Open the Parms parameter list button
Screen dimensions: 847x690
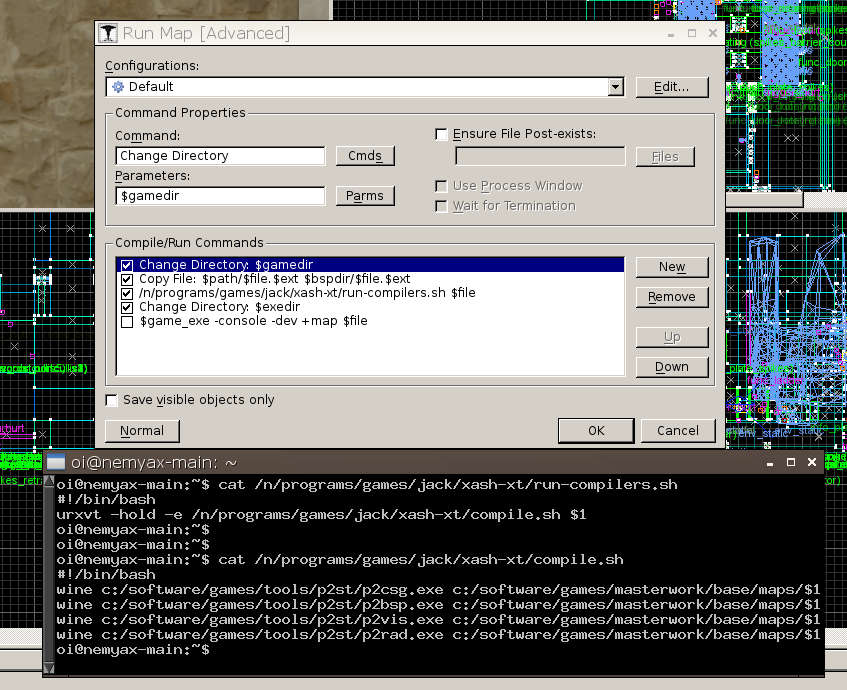pos(365,196)
